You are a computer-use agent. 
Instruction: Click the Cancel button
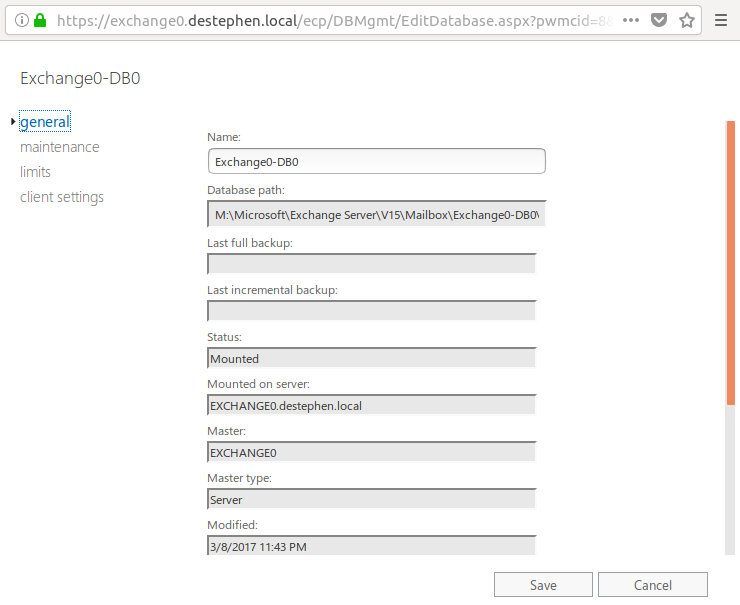[653, 585]
